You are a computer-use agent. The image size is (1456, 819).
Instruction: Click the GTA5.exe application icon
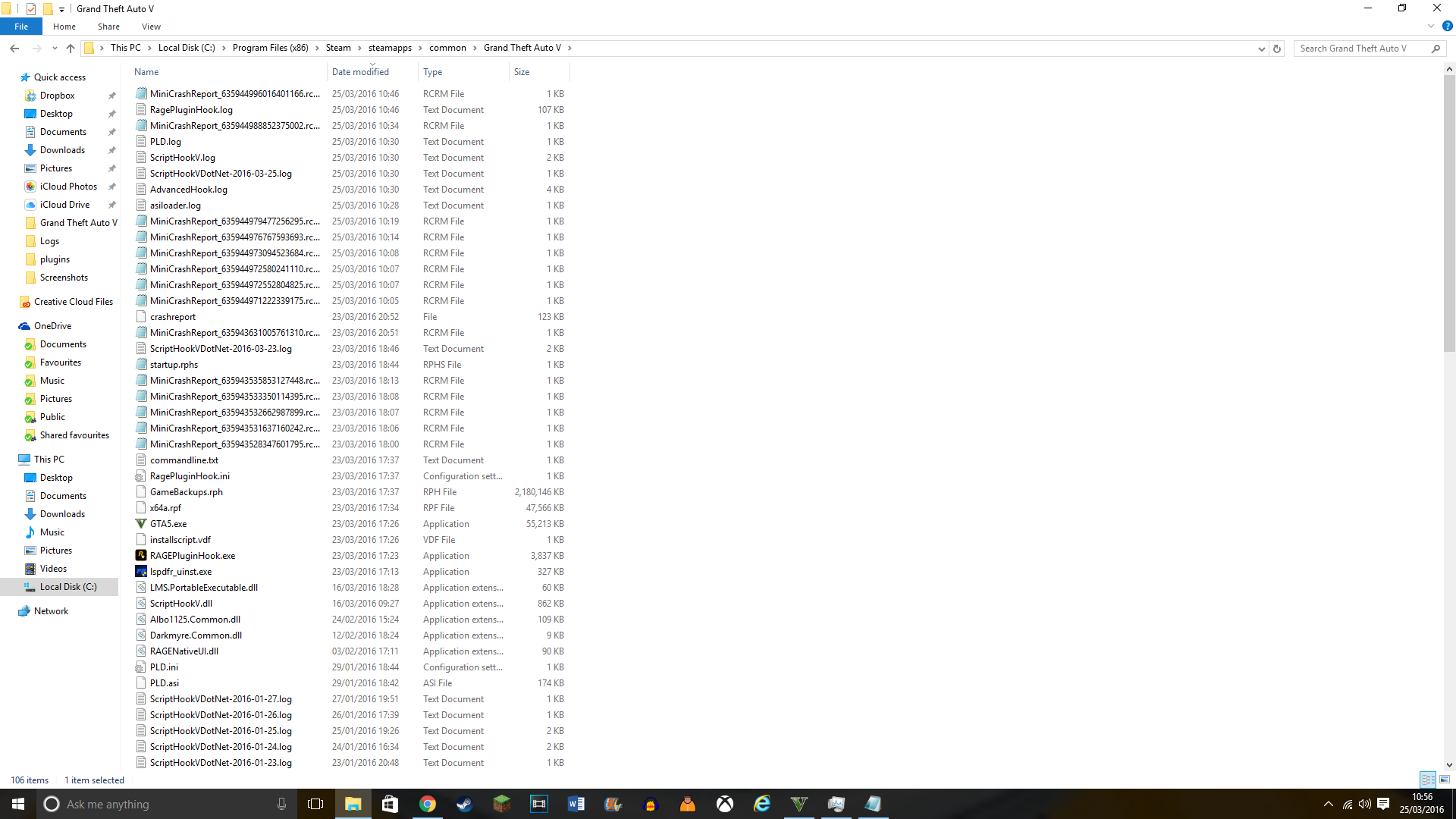pyautogui.click(x=141, y=523)
